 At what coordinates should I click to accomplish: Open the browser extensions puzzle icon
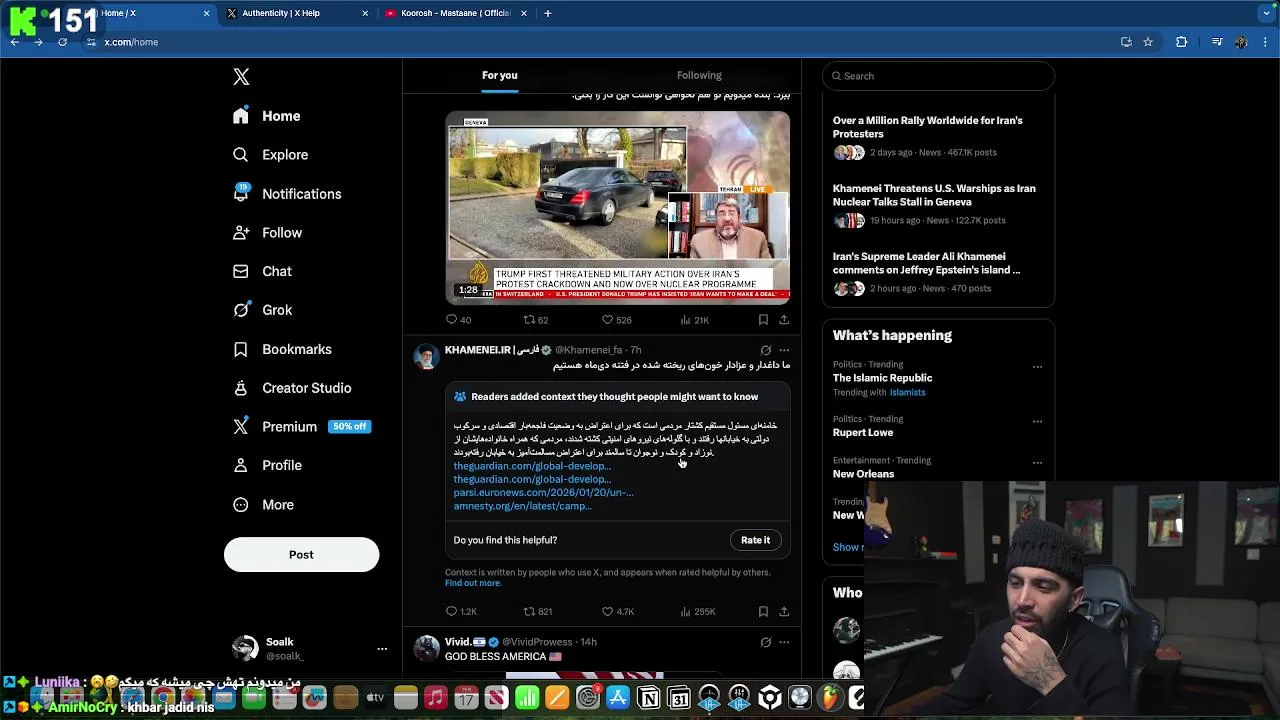point(1181,42)
